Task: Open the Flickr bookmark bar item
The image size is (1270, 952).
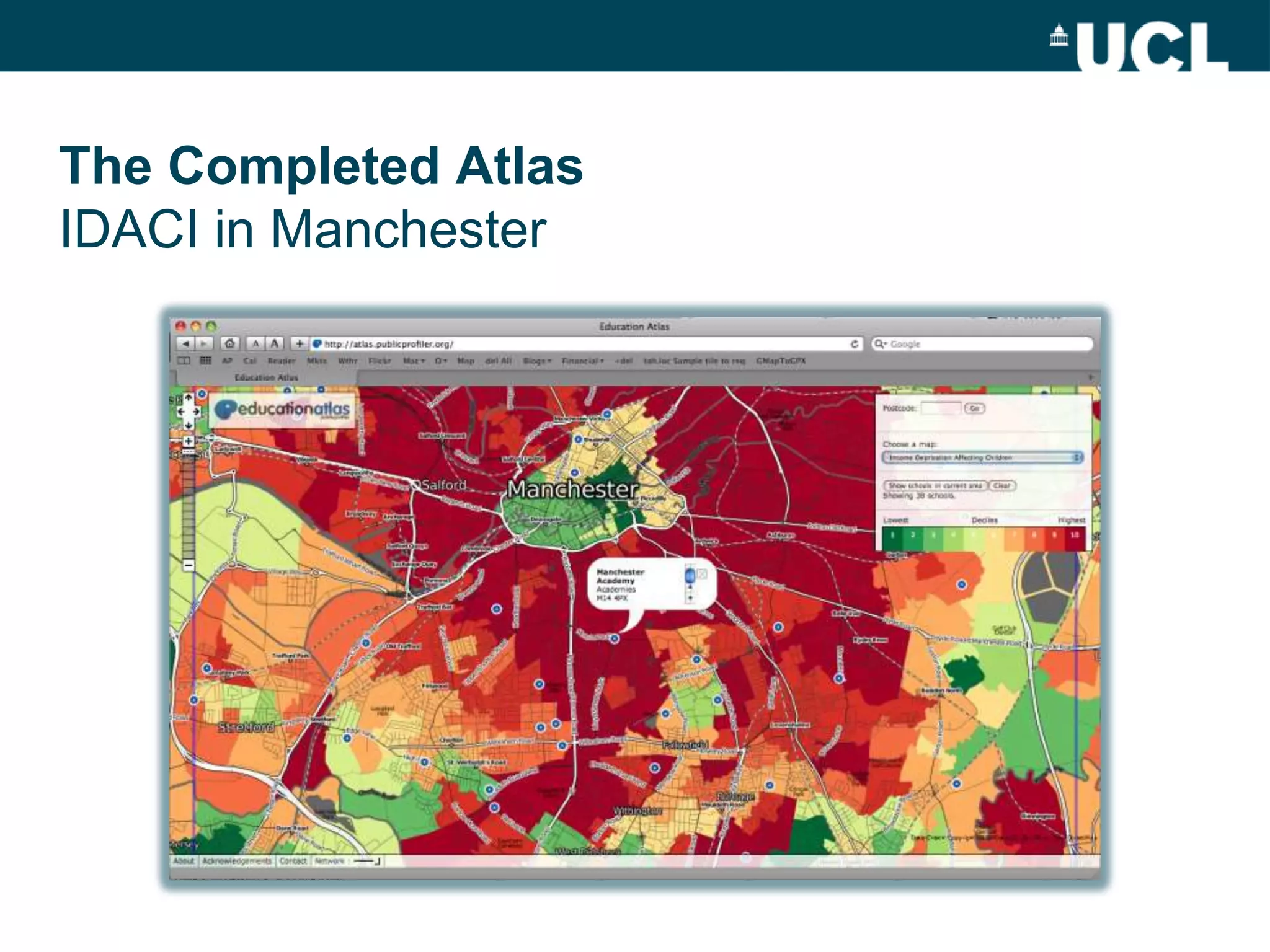Action: (380, 361)
